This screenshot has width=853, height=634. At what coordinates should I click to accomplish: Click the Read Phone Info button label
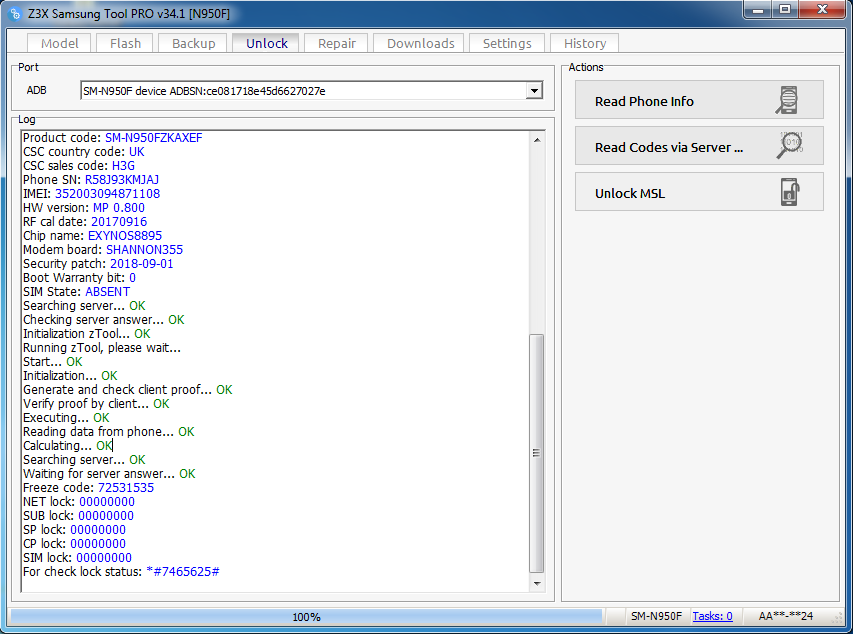click(x=644, y=101)
